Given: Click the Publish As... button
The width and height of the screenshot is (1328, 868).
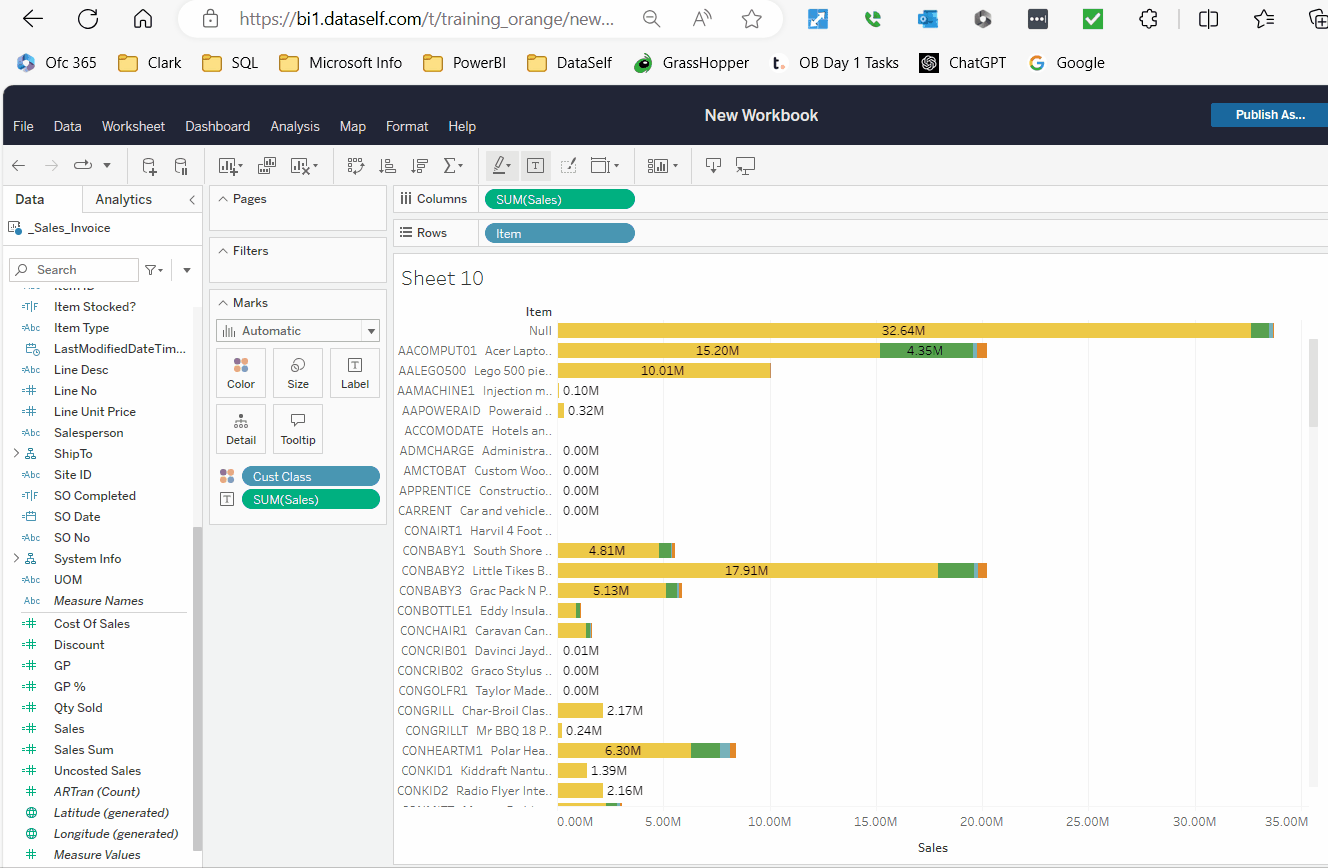Looking at the screenshot, I should pyautogui.click(x=1269, y=115).
